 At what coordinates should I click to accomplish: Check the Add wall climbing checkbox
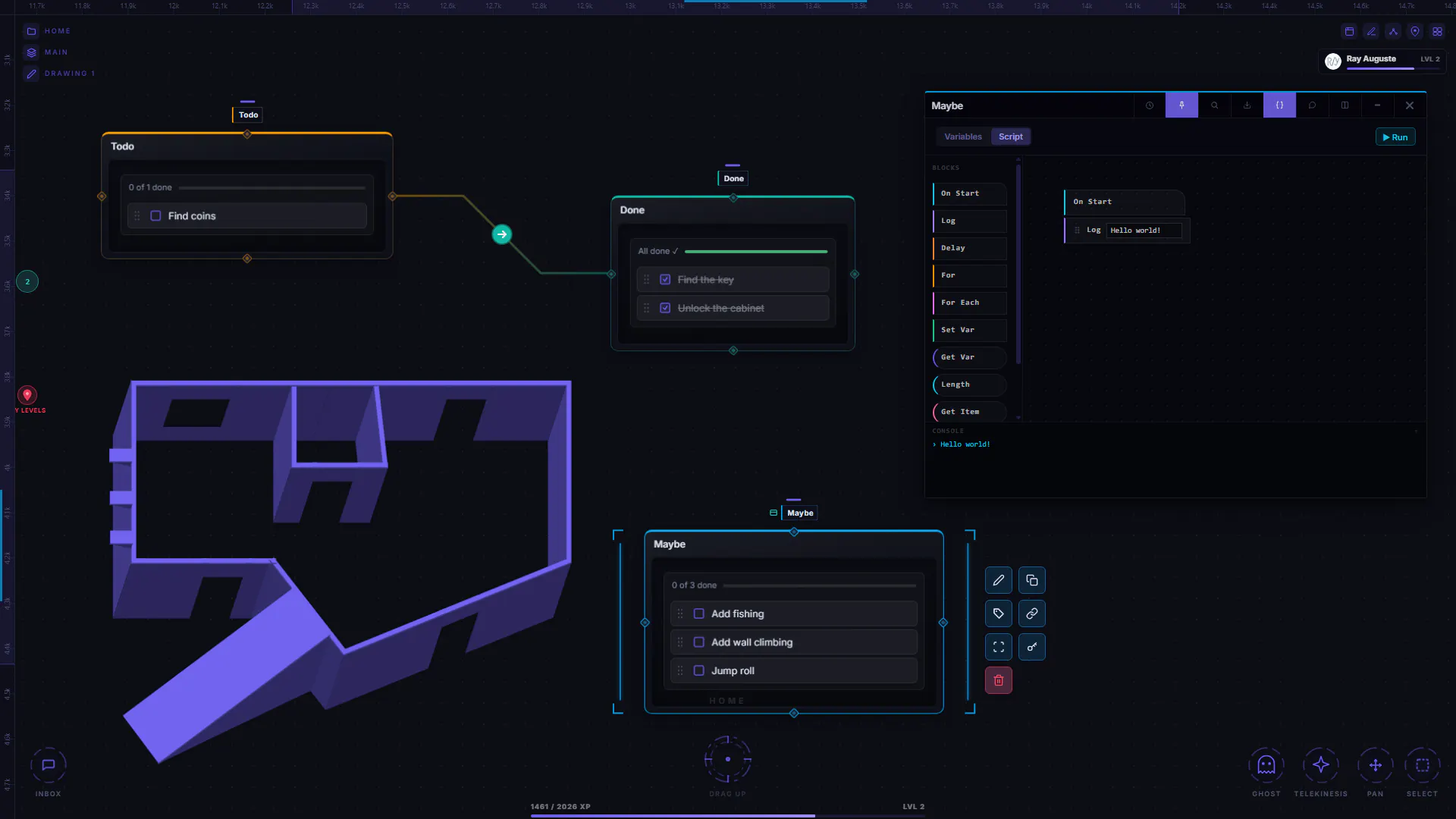coord(699,642)
